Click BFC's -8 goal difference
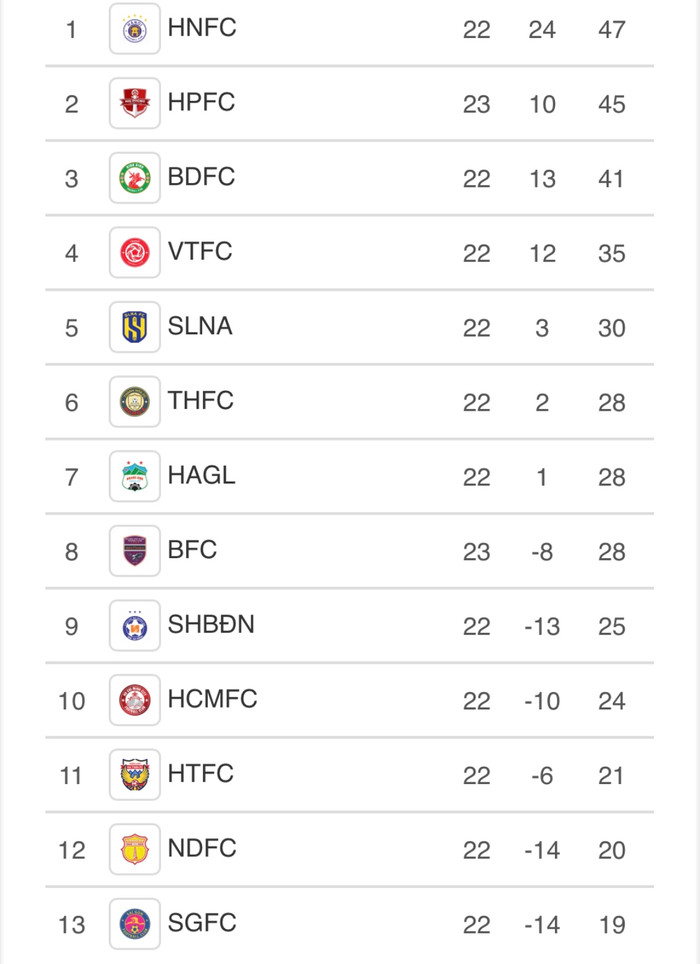This screenshot has height=964, width=700. 541,552
